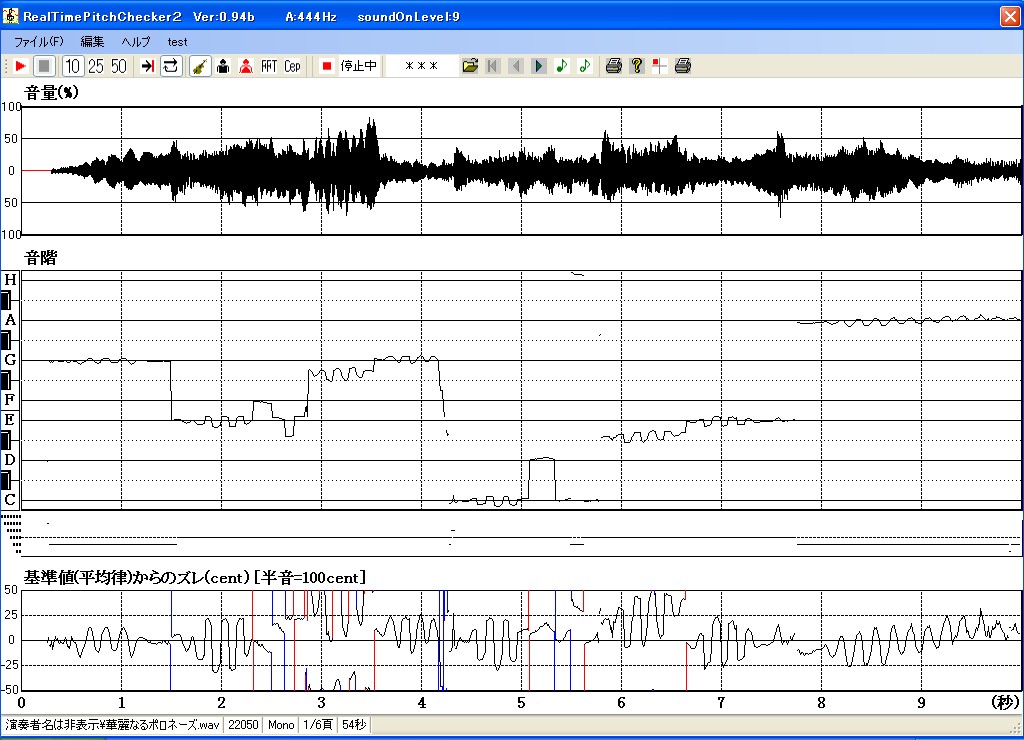Click the Mono status cell

tap(281, 725)
